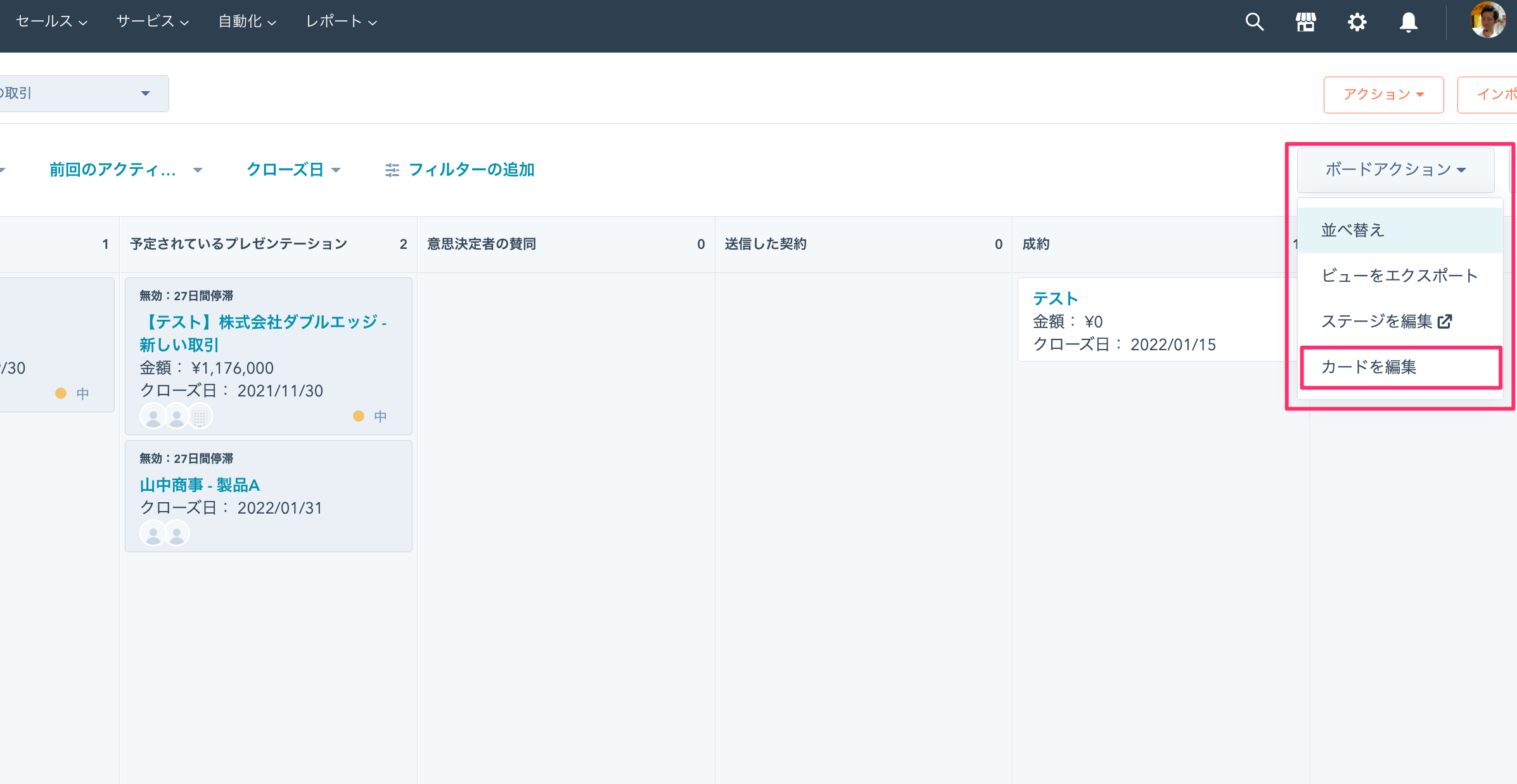
Task: Expand the セールス navigation menu
Action: pyautogui.click(x=51, y=22)
